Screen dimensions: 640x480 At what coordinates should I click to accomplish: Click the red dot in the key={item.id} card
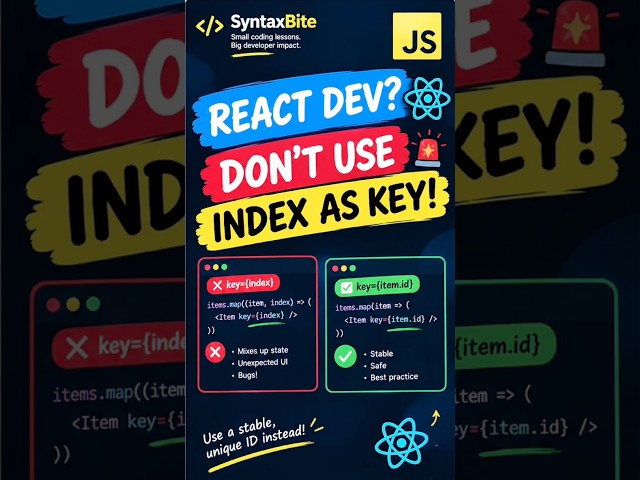pyautogui.click(x=335, y=268)
